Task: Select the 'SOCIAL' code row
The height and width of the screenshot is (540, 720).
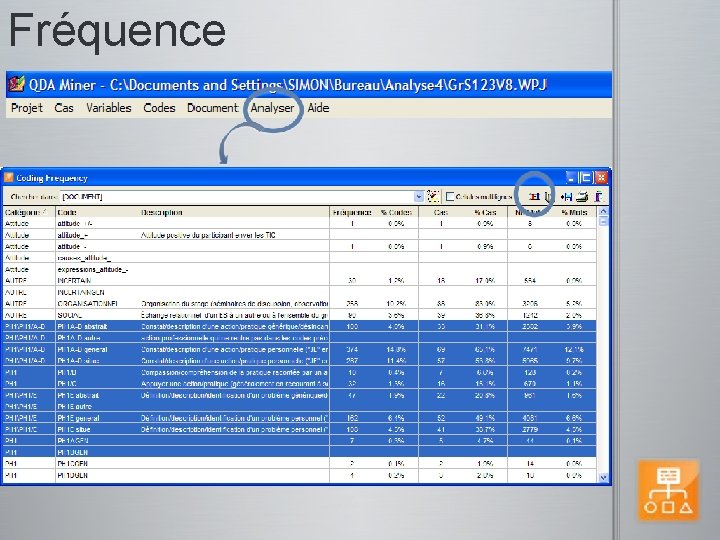Action: tap(299, 315)
